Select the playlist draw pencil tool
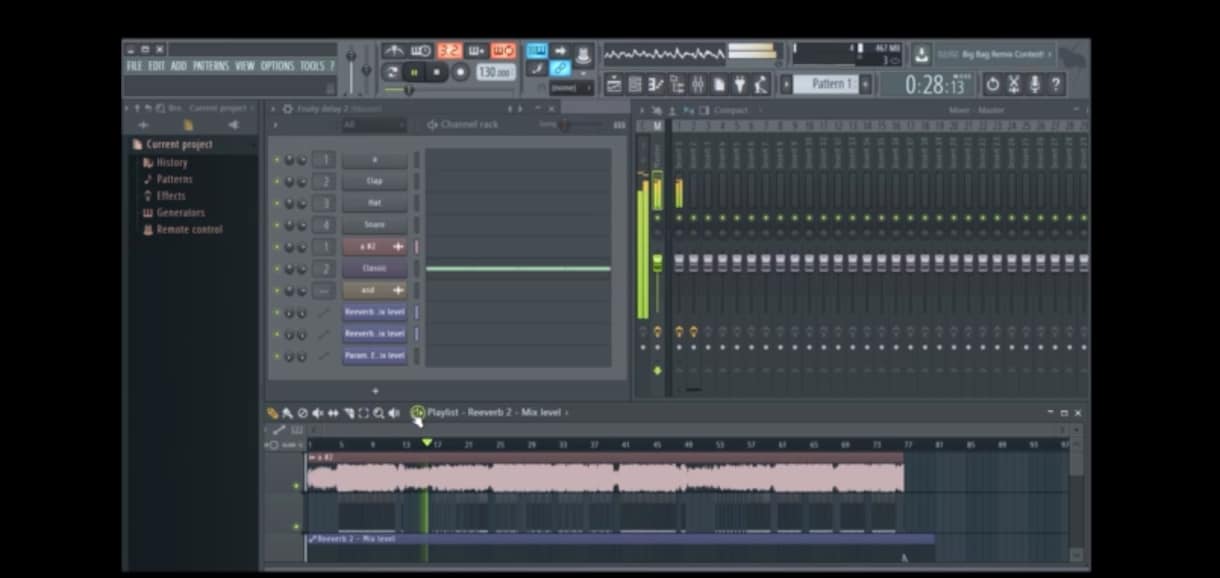 pos(273,413)
